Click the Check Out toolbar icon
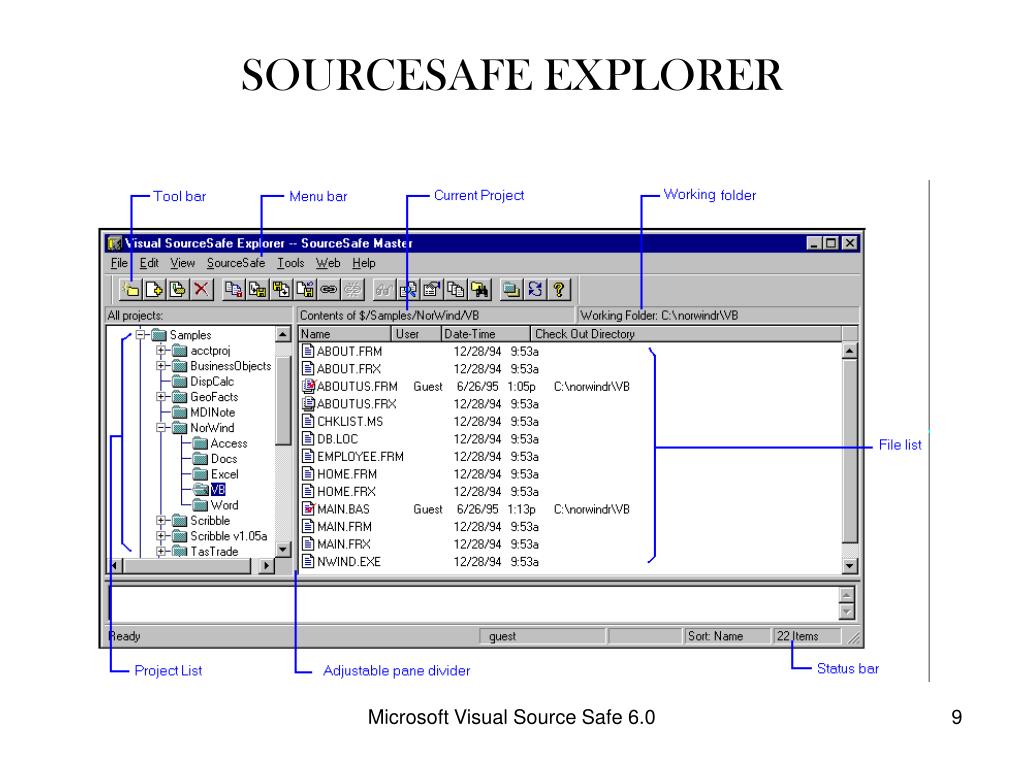Screen dimensions: 1024x768 click(257, 289)
